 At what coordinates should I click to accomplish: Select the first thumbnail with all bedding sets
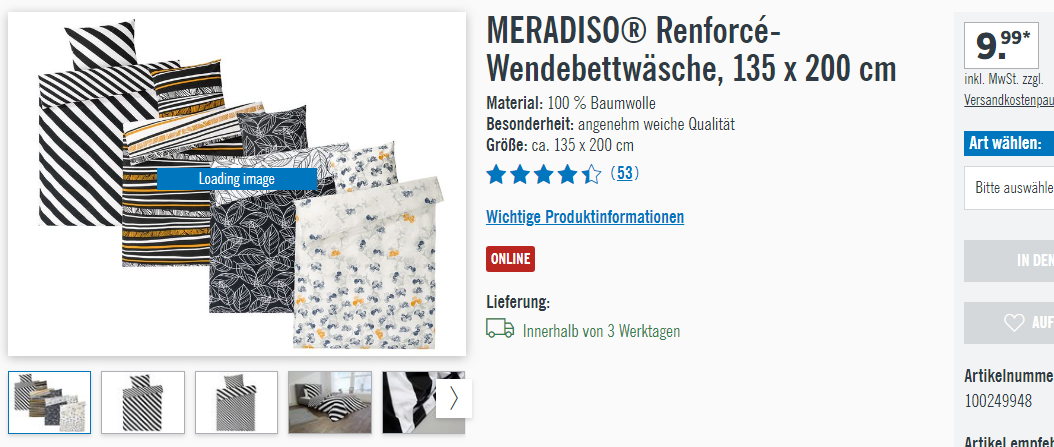point(50,402)
